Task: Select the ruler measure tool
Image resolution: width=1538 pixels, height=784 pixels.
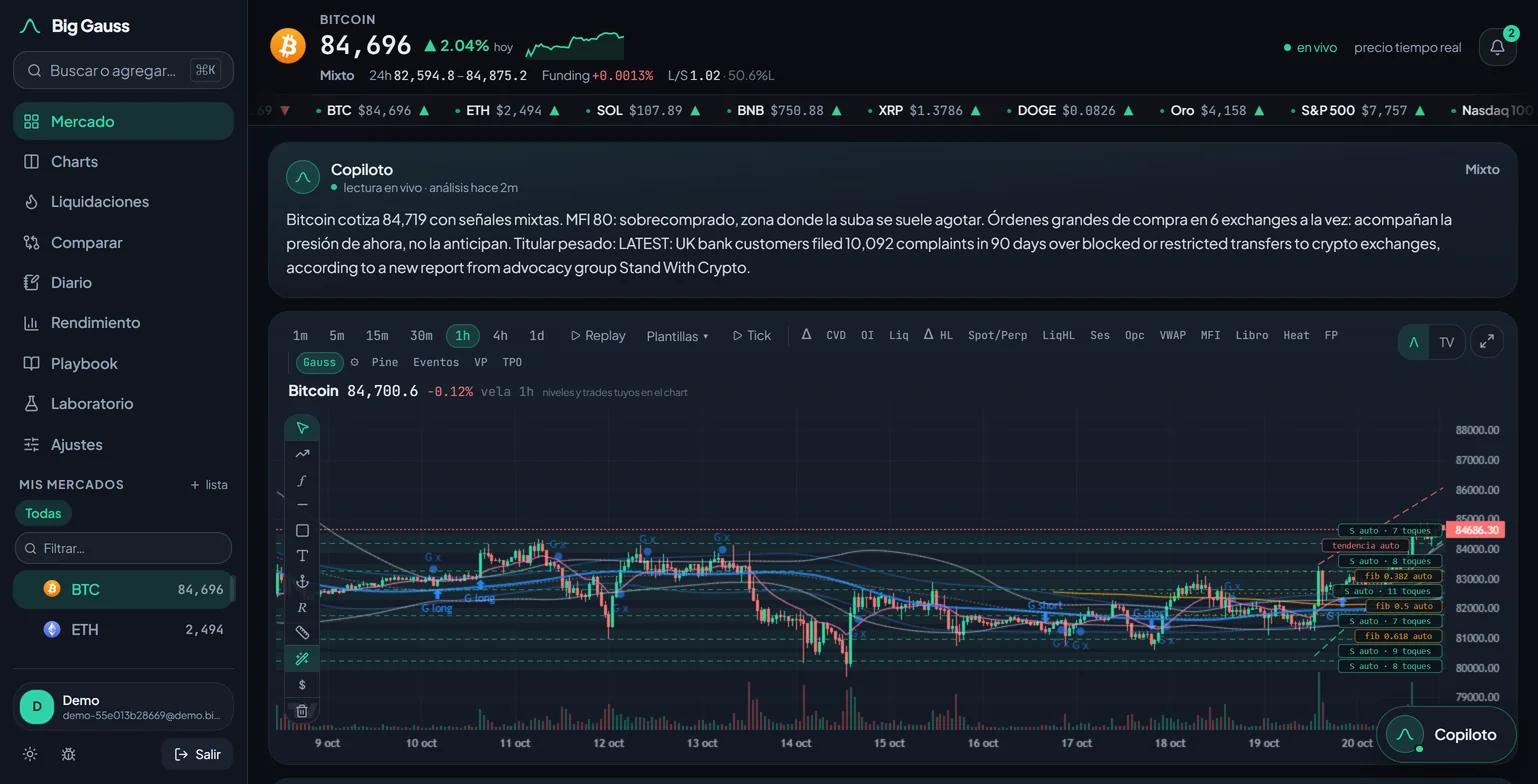Action: (x=302, y=633)
